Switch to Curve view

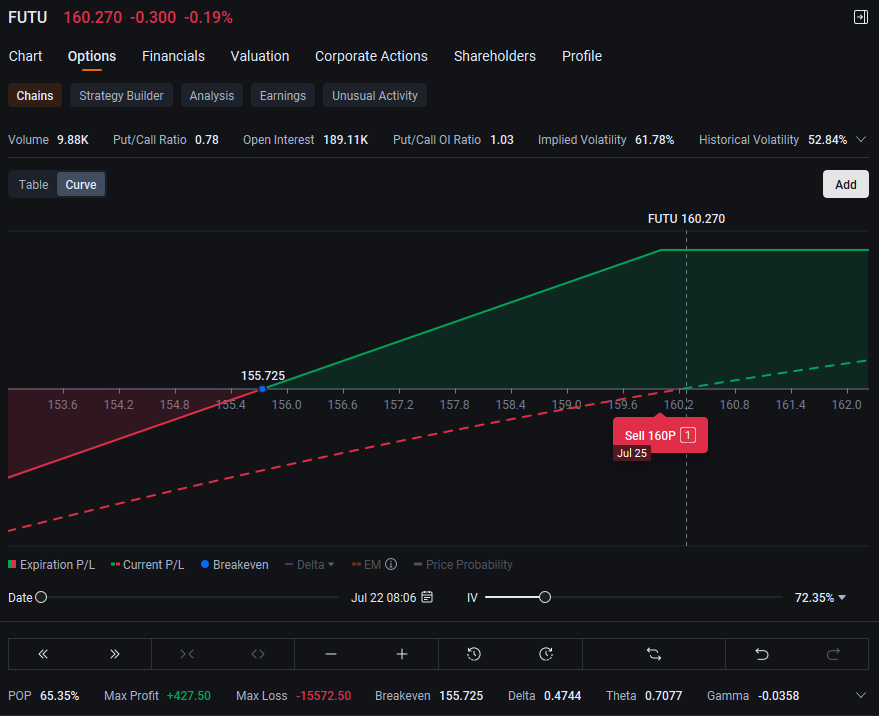click(x=81, y=184)
